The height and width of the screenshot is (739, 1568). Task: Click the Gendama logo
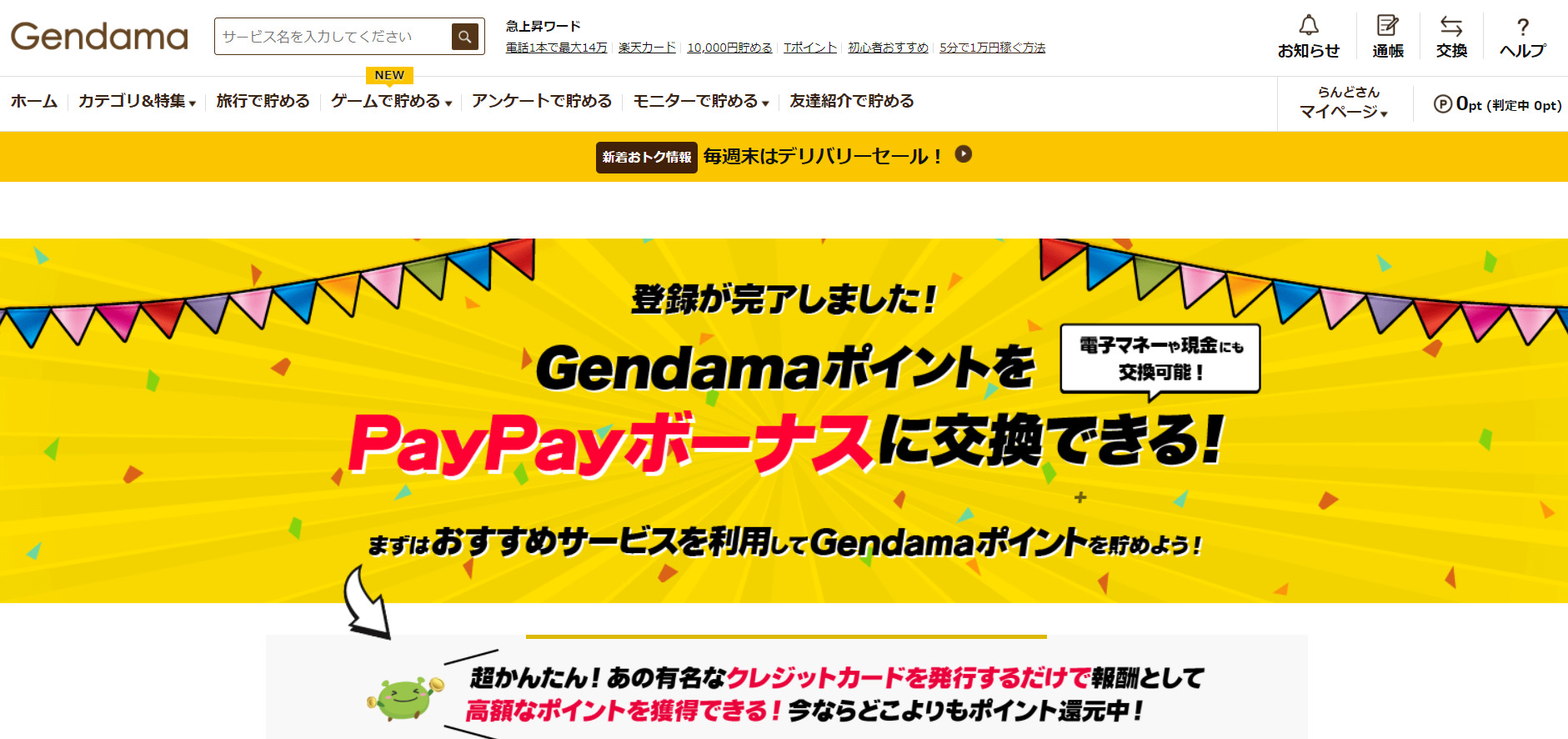(x=99, y=37)
